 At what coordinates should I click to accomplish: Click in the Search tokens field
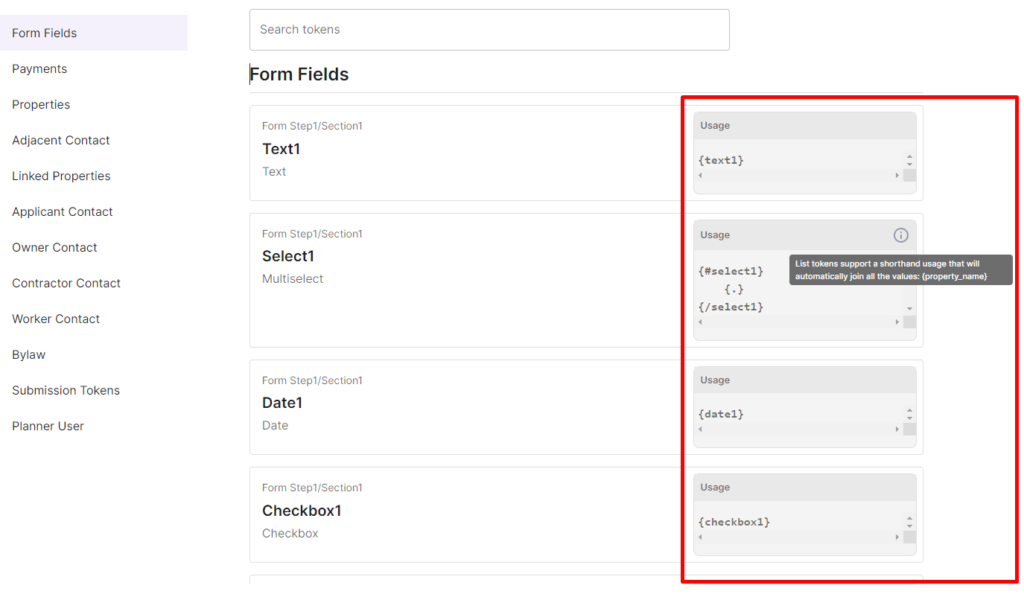pyautogui.click(x=489, y=30)
